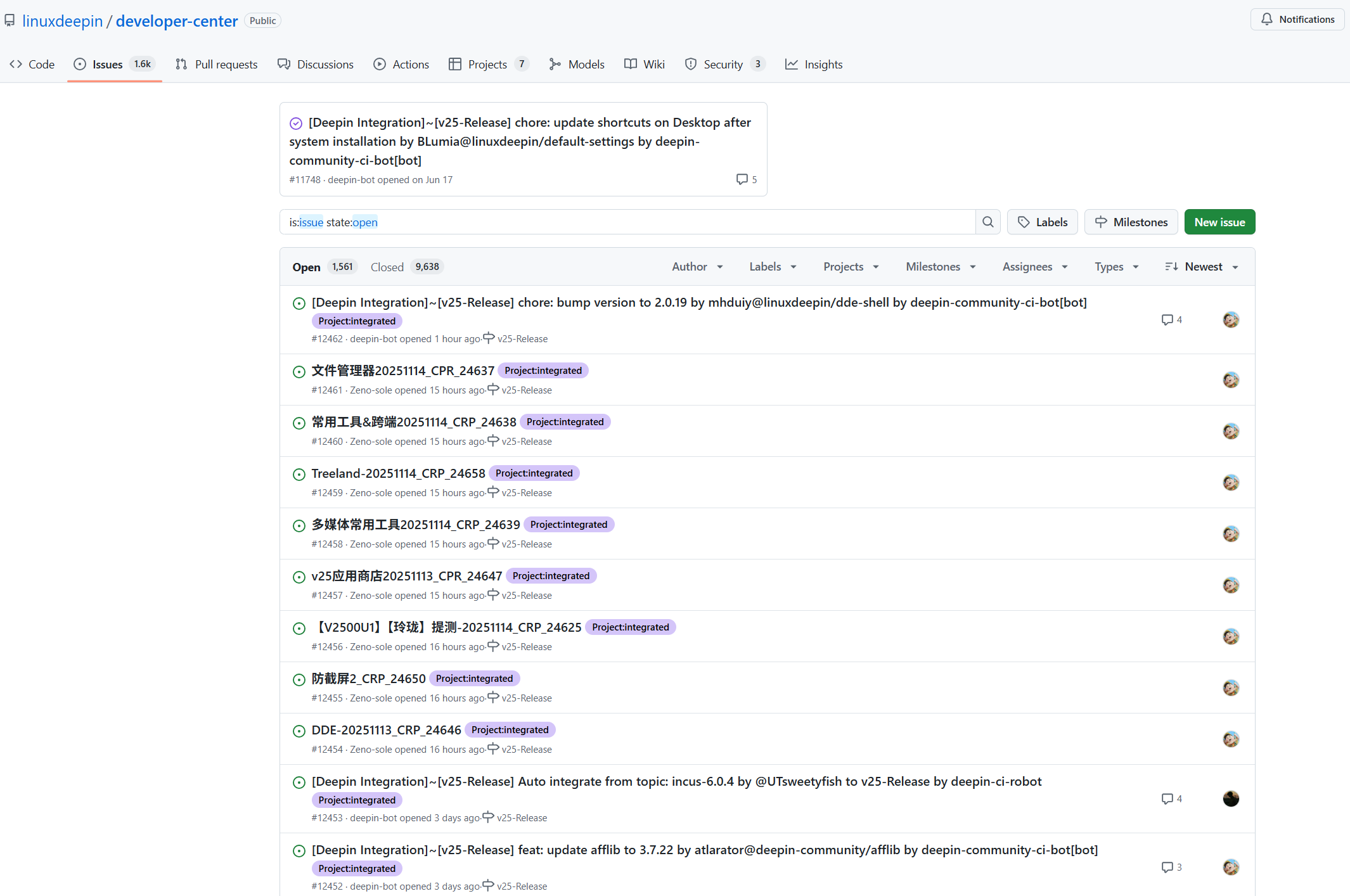The width and height of the screenshot is (1350, 896).
Task: Click the closed-status icon on pinned issue
Action: [296, 123]
